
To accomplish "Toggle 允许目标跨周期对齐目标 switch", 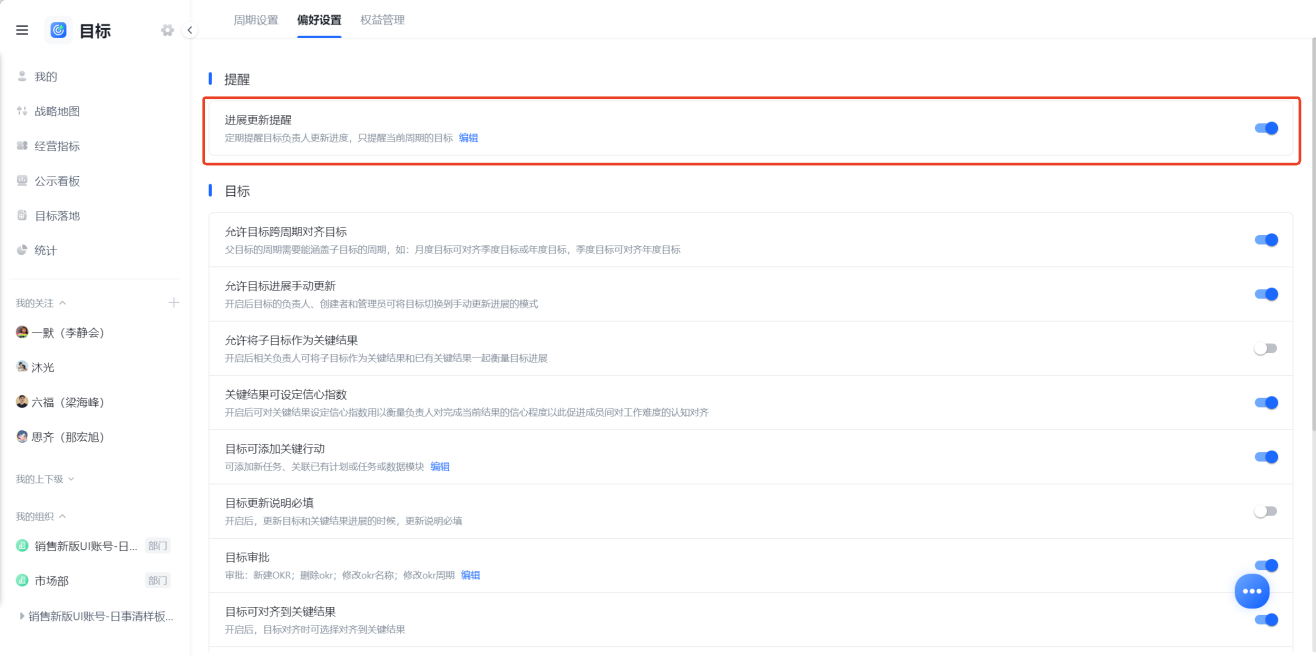I will (1266, 240).
